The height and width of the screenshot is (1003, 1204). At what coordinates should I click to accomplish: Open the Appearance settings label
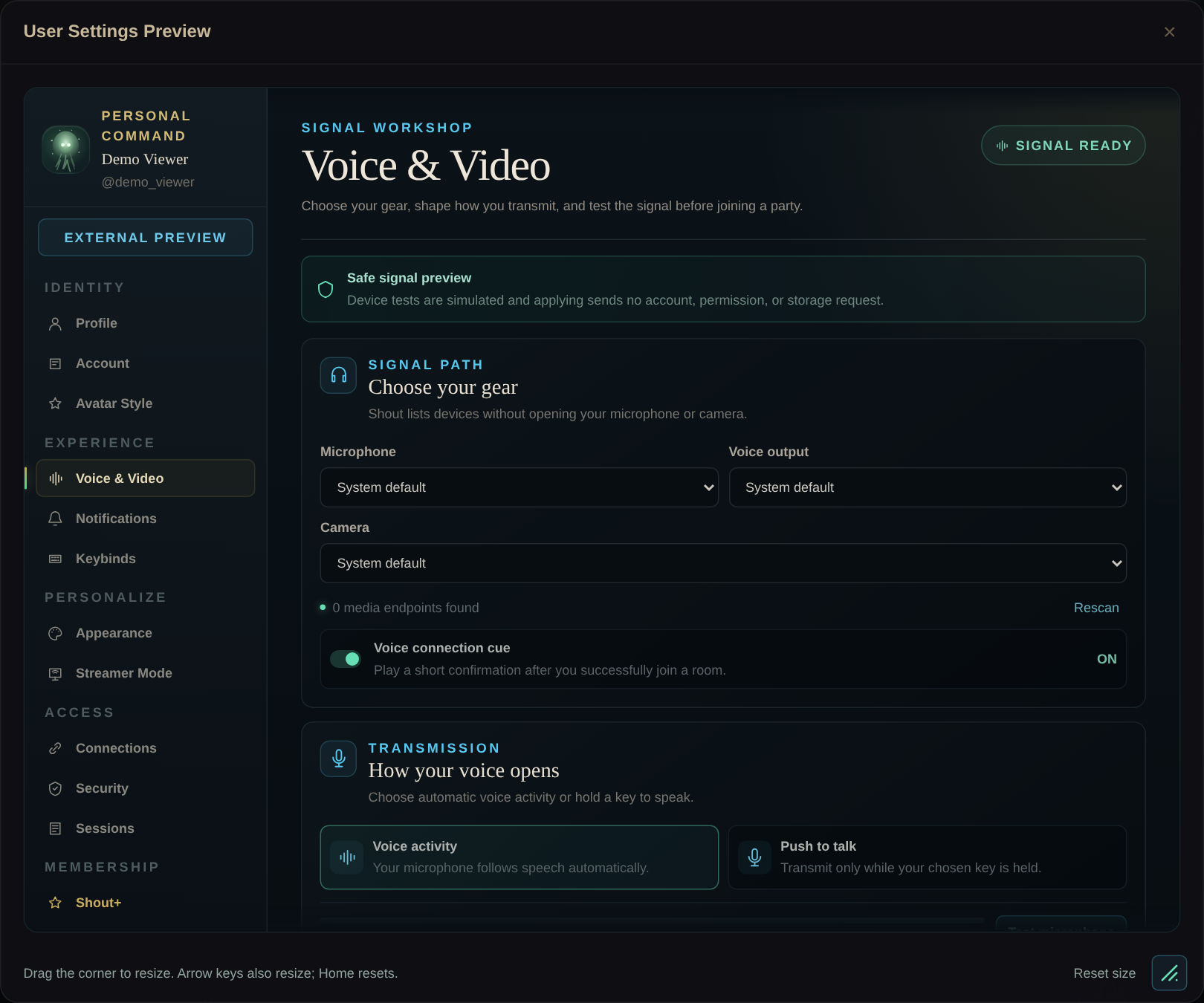[114, 633]
